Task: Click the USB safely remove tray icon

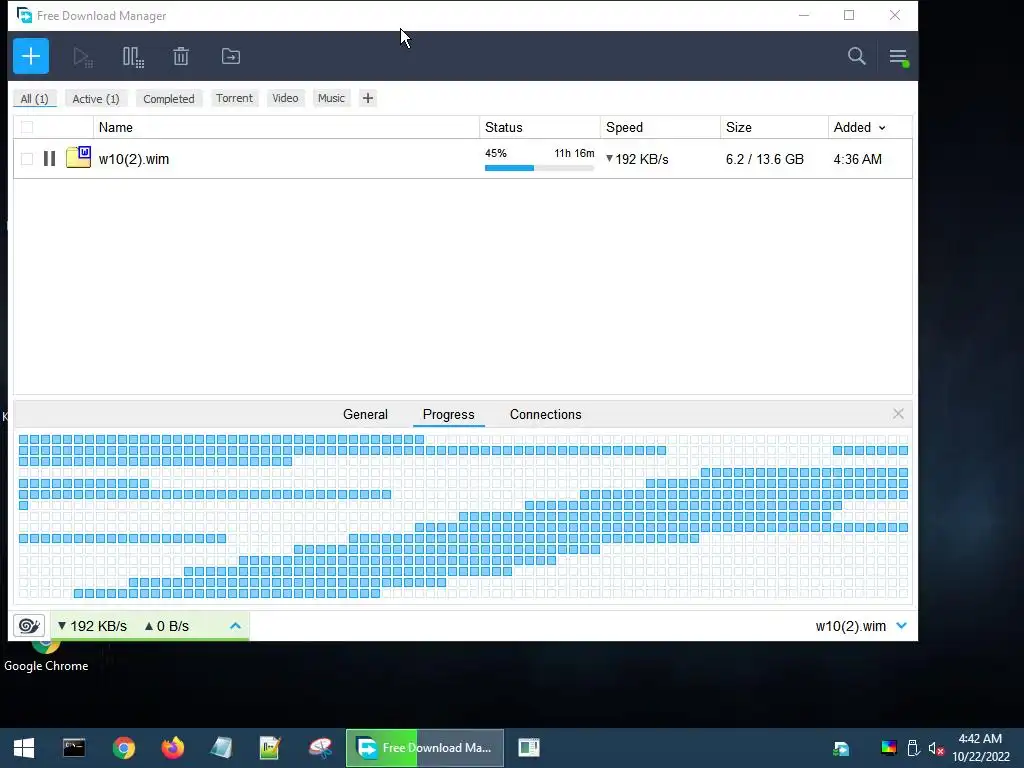Action: pos(913,748)
